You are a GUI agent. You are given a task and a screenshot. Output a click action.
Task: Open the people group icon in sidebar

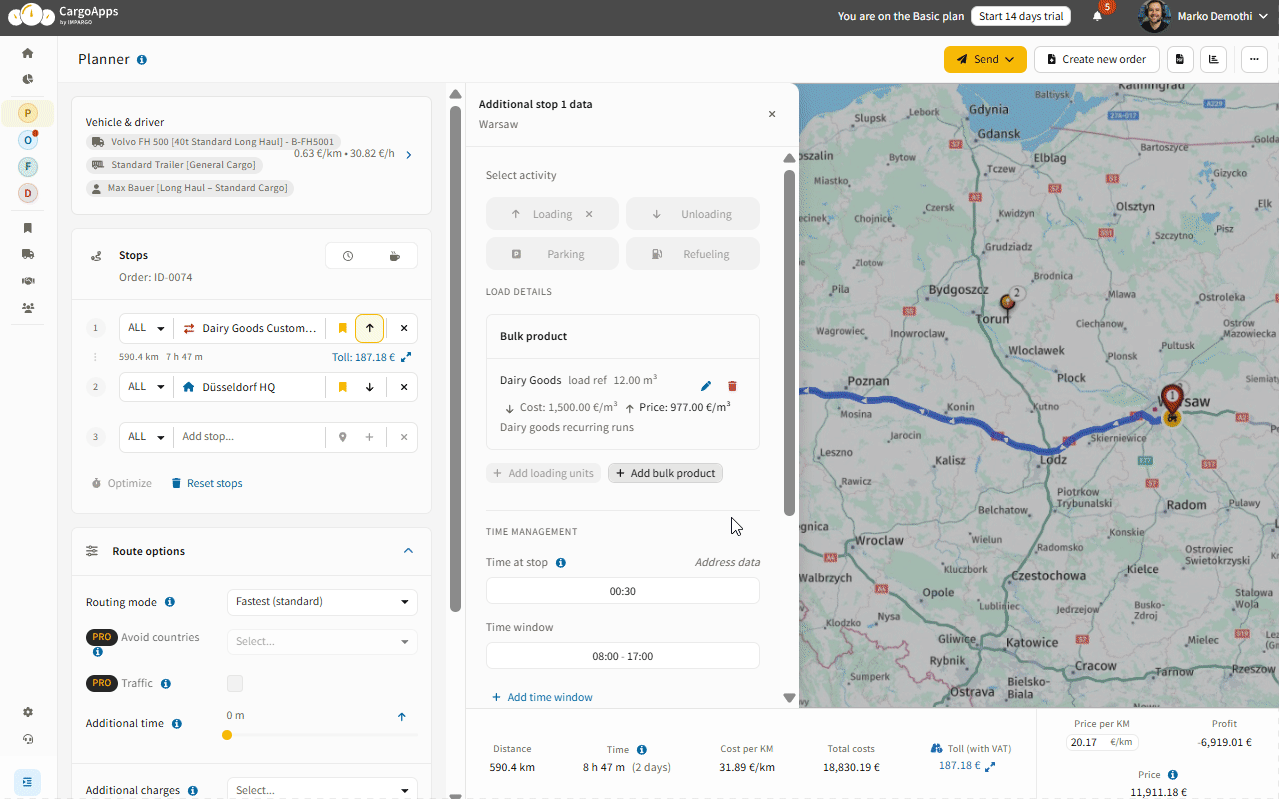coord(28,308)
